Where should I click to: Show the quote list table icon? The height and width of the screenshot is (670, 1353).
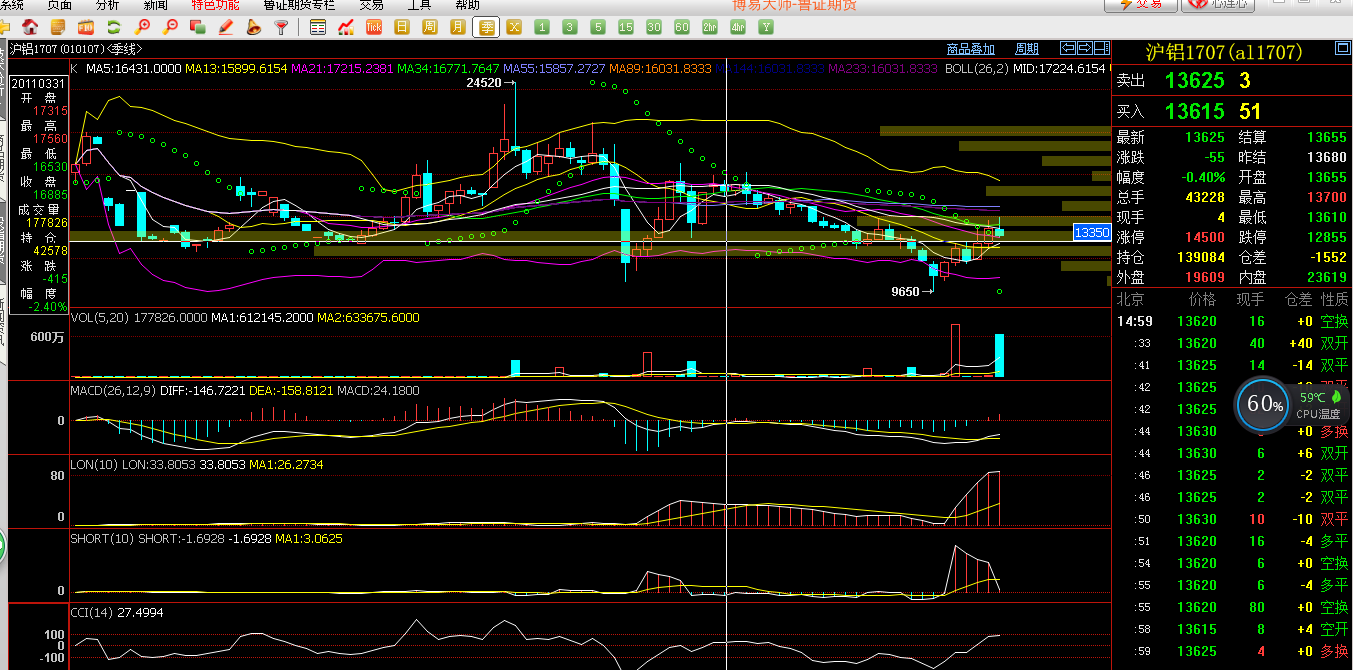click(318, 27)
